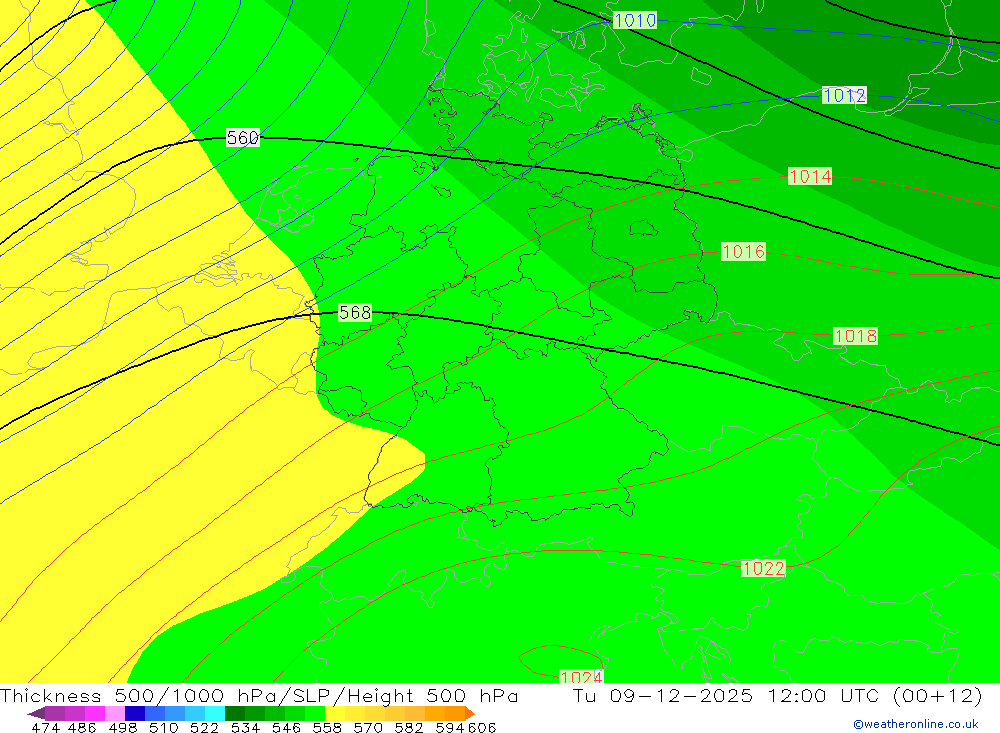Click the 534 legend value
The width and height of the screenshot is (1000, 733).
point(245,727)
